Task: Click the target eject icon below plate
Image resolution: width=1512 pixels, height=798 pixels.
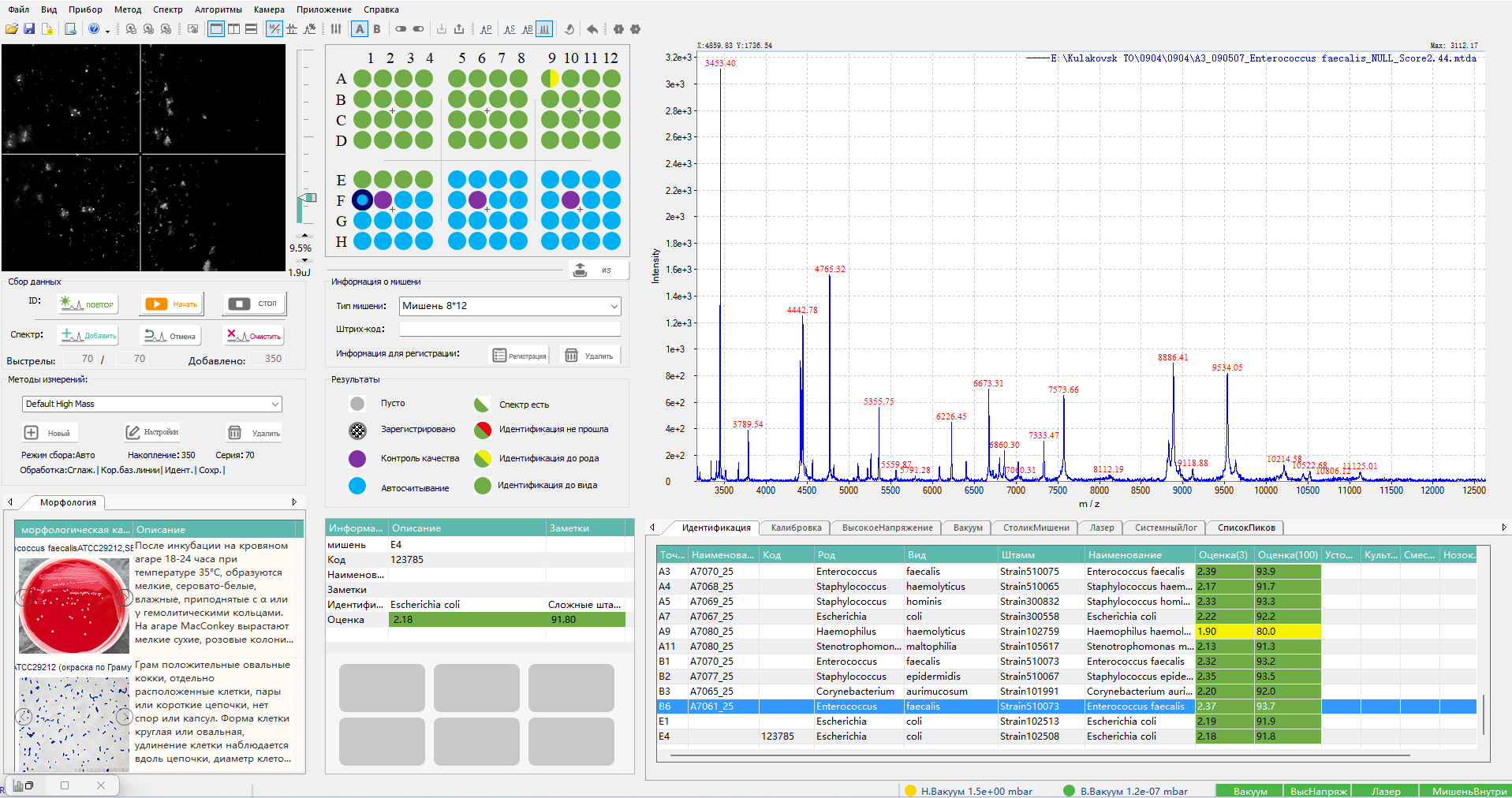Action: click(580, 270)
